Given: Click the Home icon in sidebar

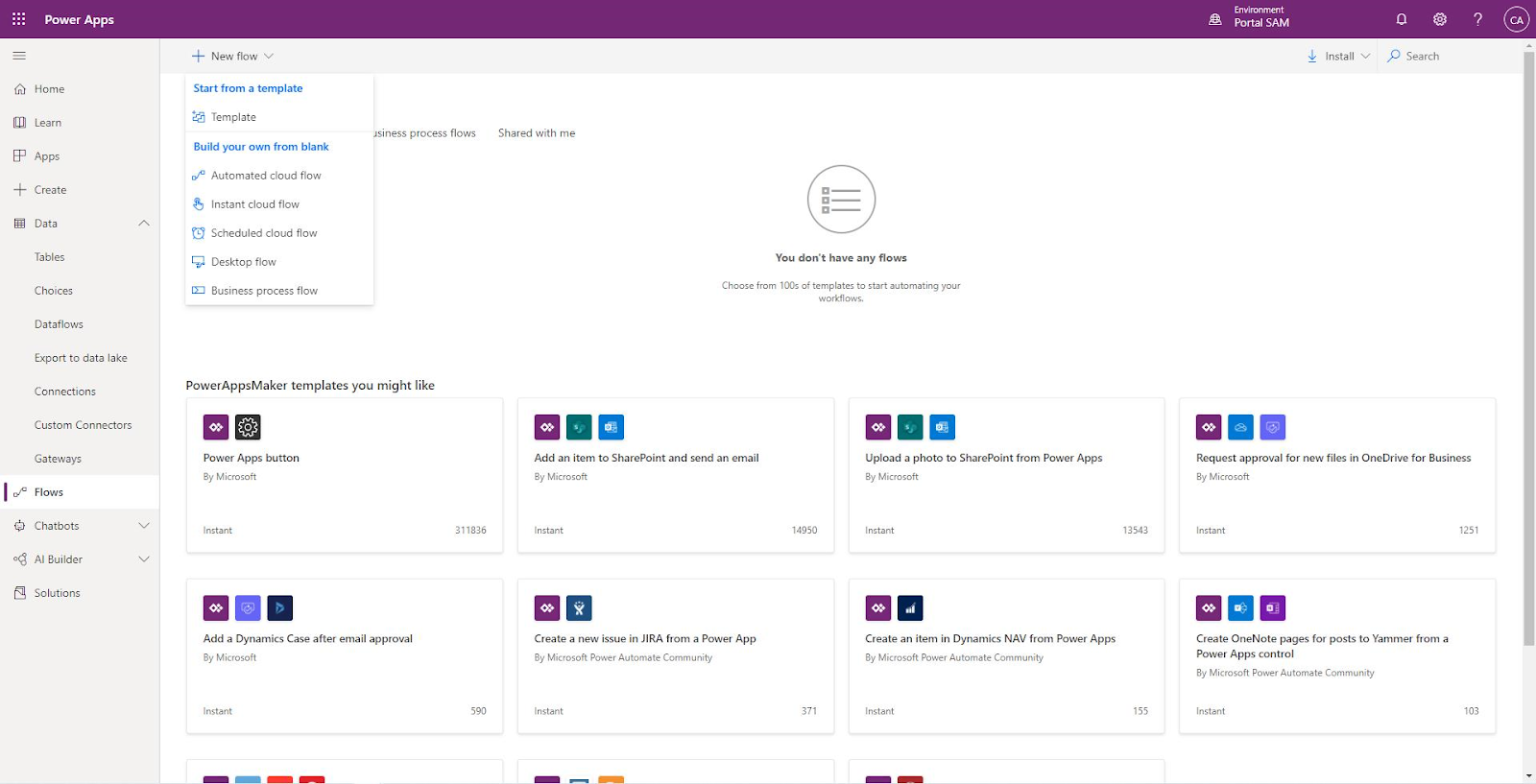Looking at the screenshot, I should (20, 89).
